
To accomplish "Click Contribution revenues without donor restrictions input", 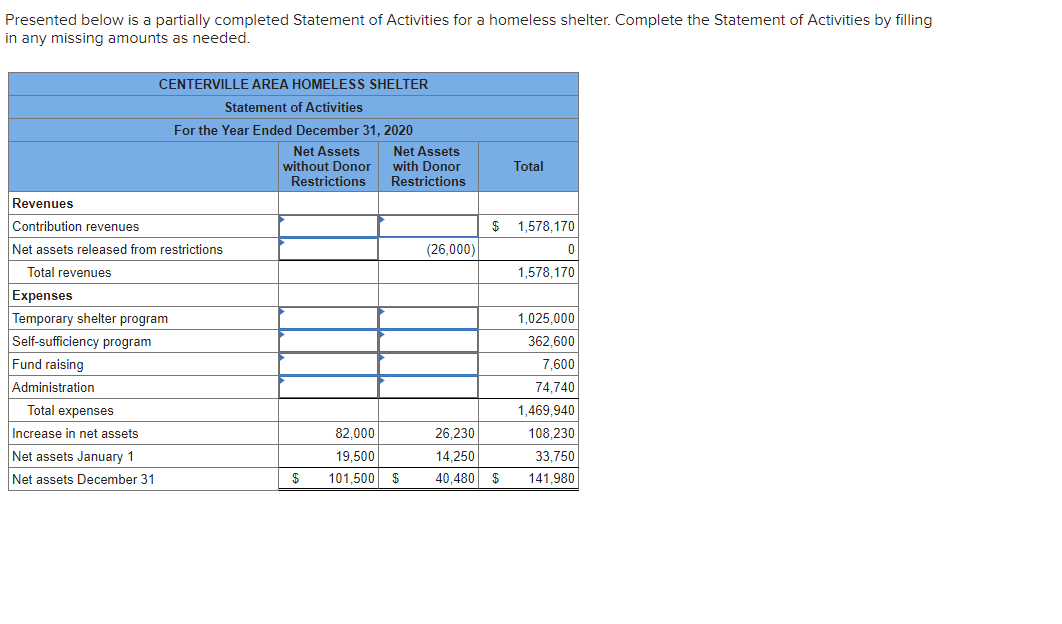I will click(x=328, y=226).
